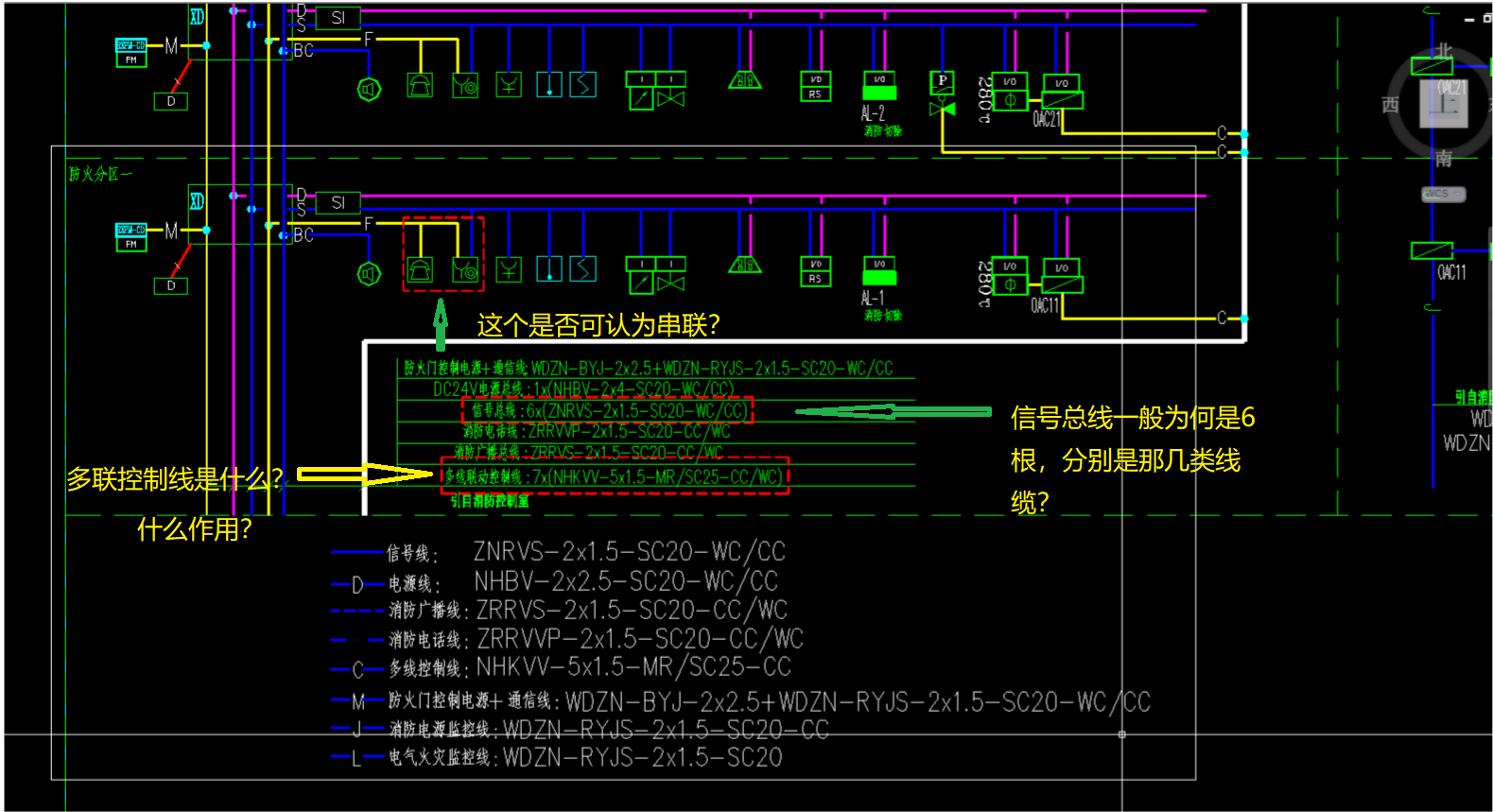
Task: Select the '0AC21' label under the I/O module
Action: click(1046, 119)
